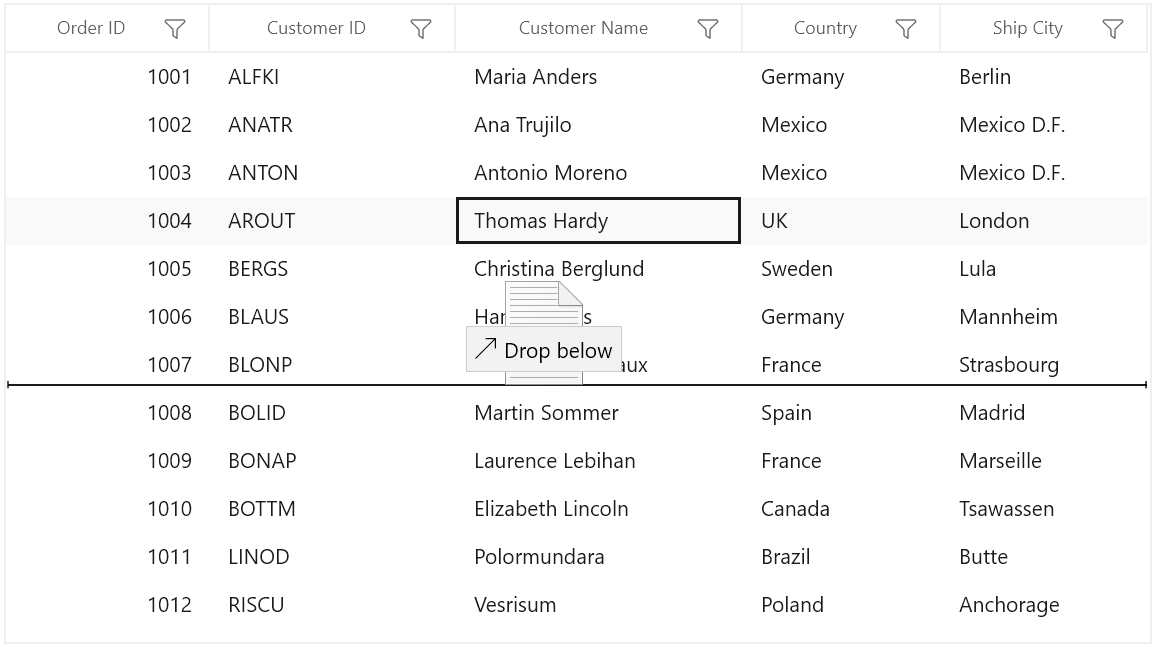Image resolution: width=1155 pixels, height=647 pixels.
Task: Select order ID 1012 cell
Action: [108, 604]
